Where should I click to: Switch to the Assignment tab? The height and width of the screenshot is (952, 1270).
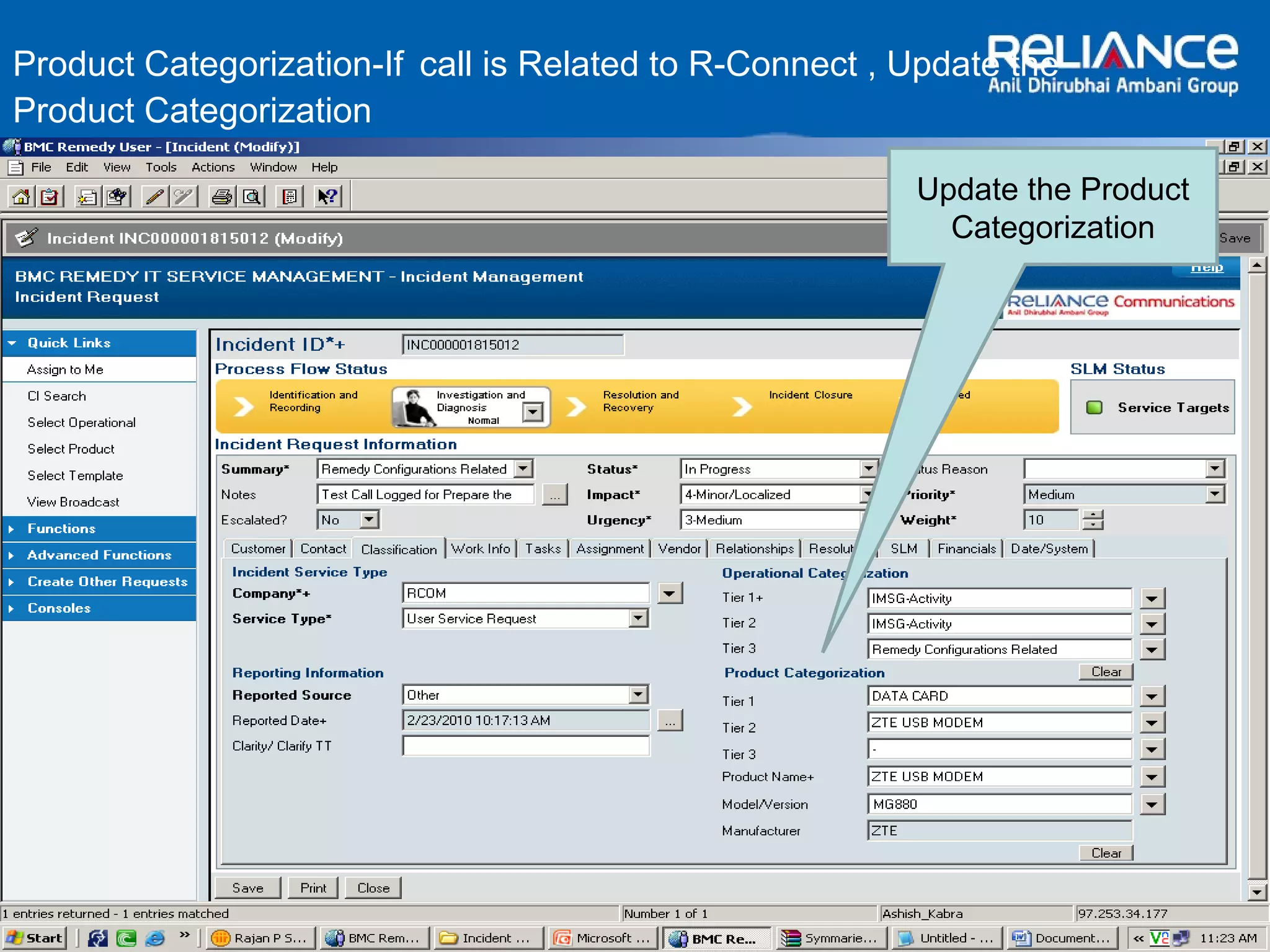(610, 549)
